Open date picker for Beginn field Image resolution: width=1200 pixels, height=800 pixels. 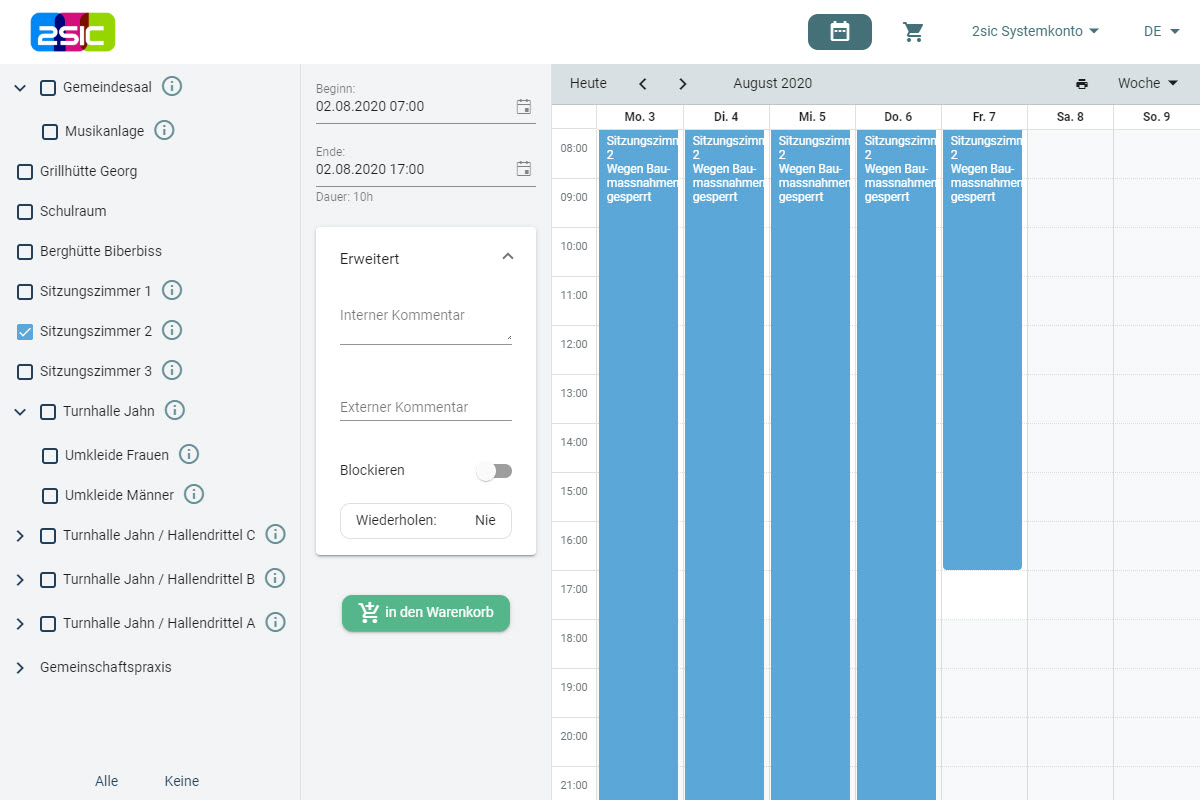click(523, 107)
